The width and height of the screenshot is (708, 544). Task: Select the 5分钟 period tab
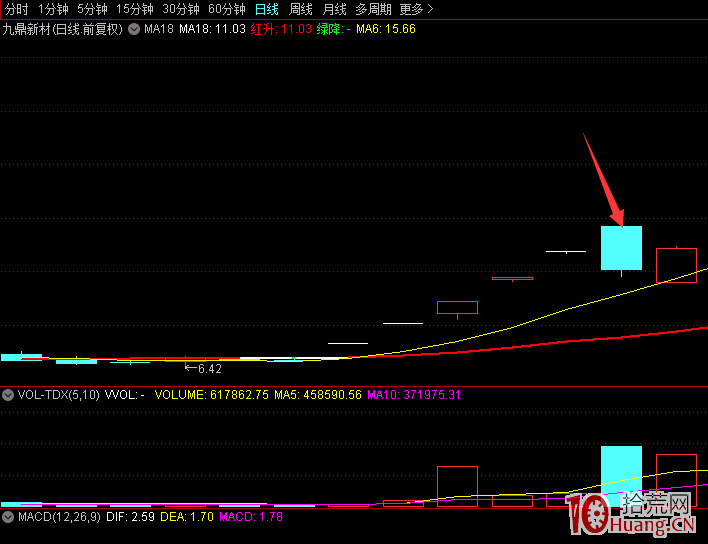coord(93,9)
